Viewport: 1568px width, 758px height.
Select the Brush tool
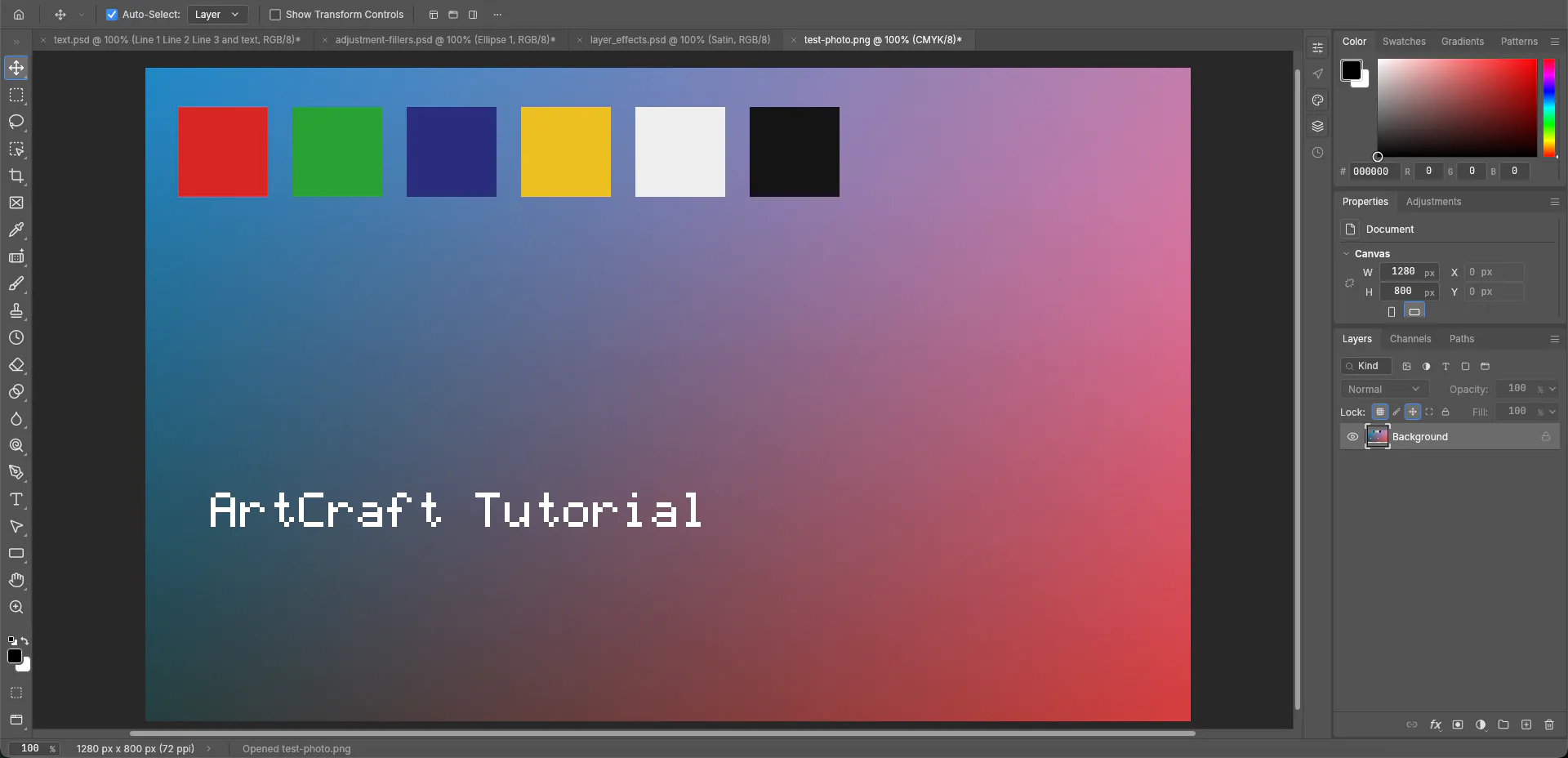coord(16,283)
